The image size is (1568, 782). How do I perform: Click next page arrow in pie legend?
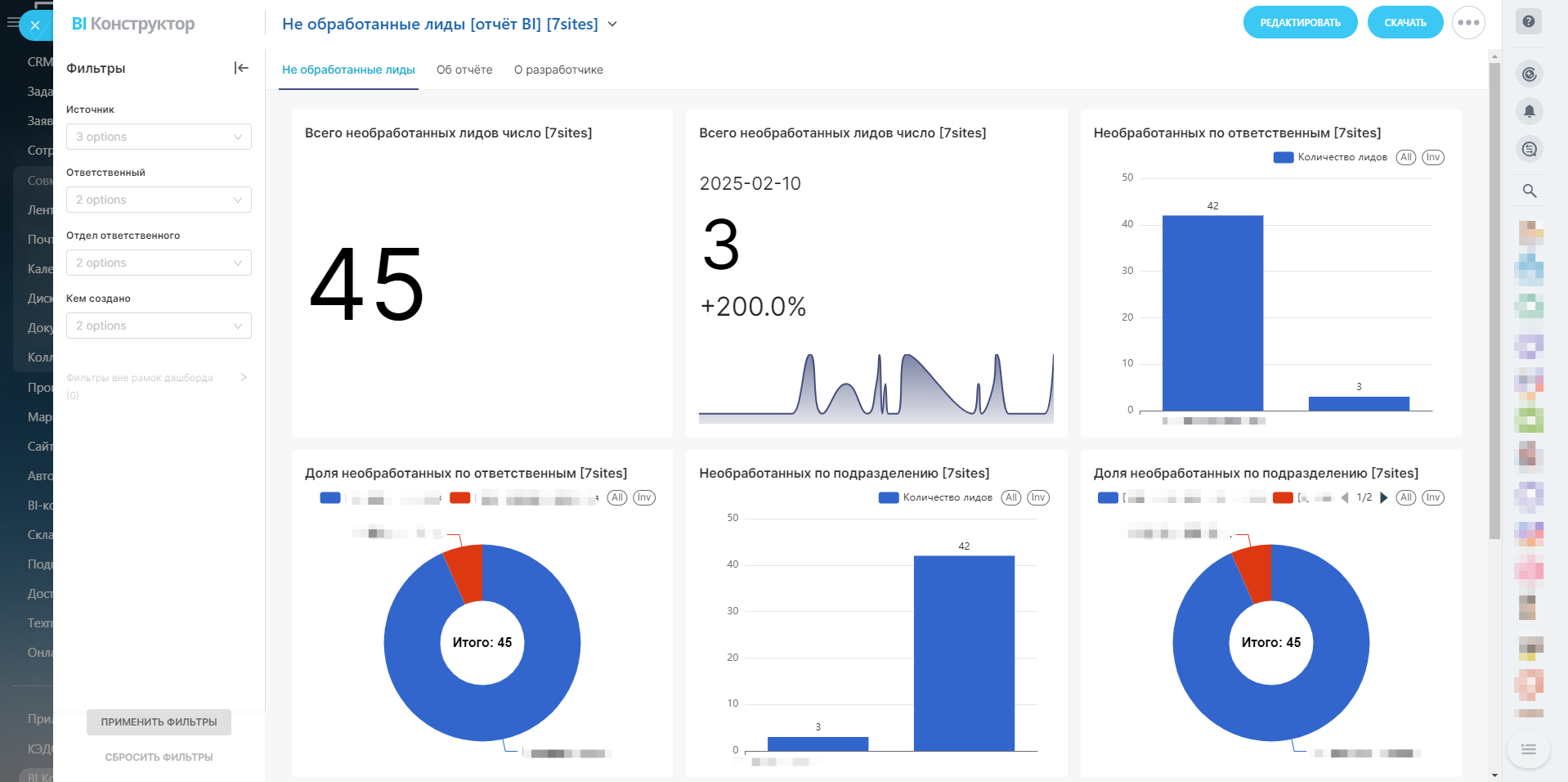[x=1384, y=497]
